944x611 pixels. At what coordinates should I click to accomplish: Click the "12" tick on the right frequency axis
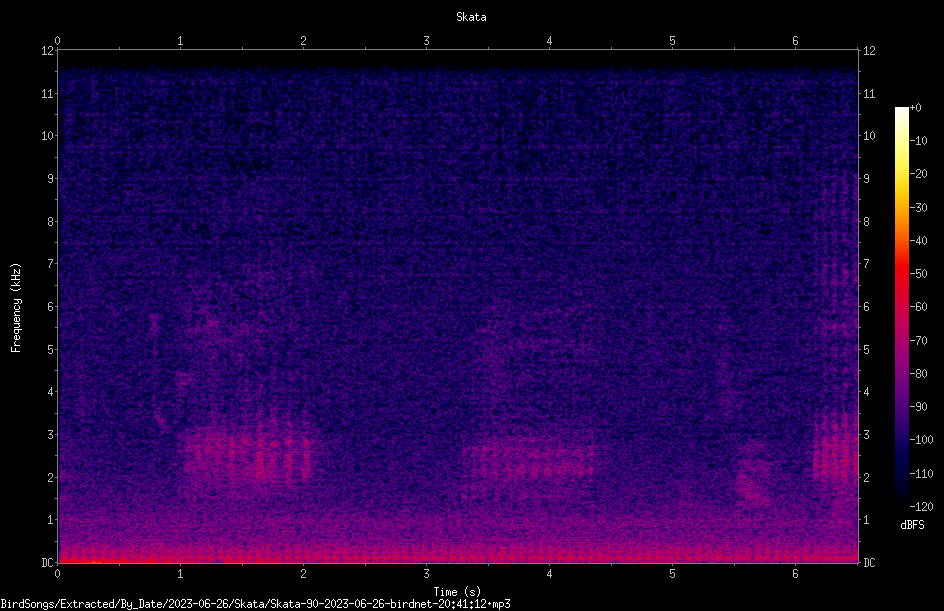pyautogui.click(x=869, y=51)
